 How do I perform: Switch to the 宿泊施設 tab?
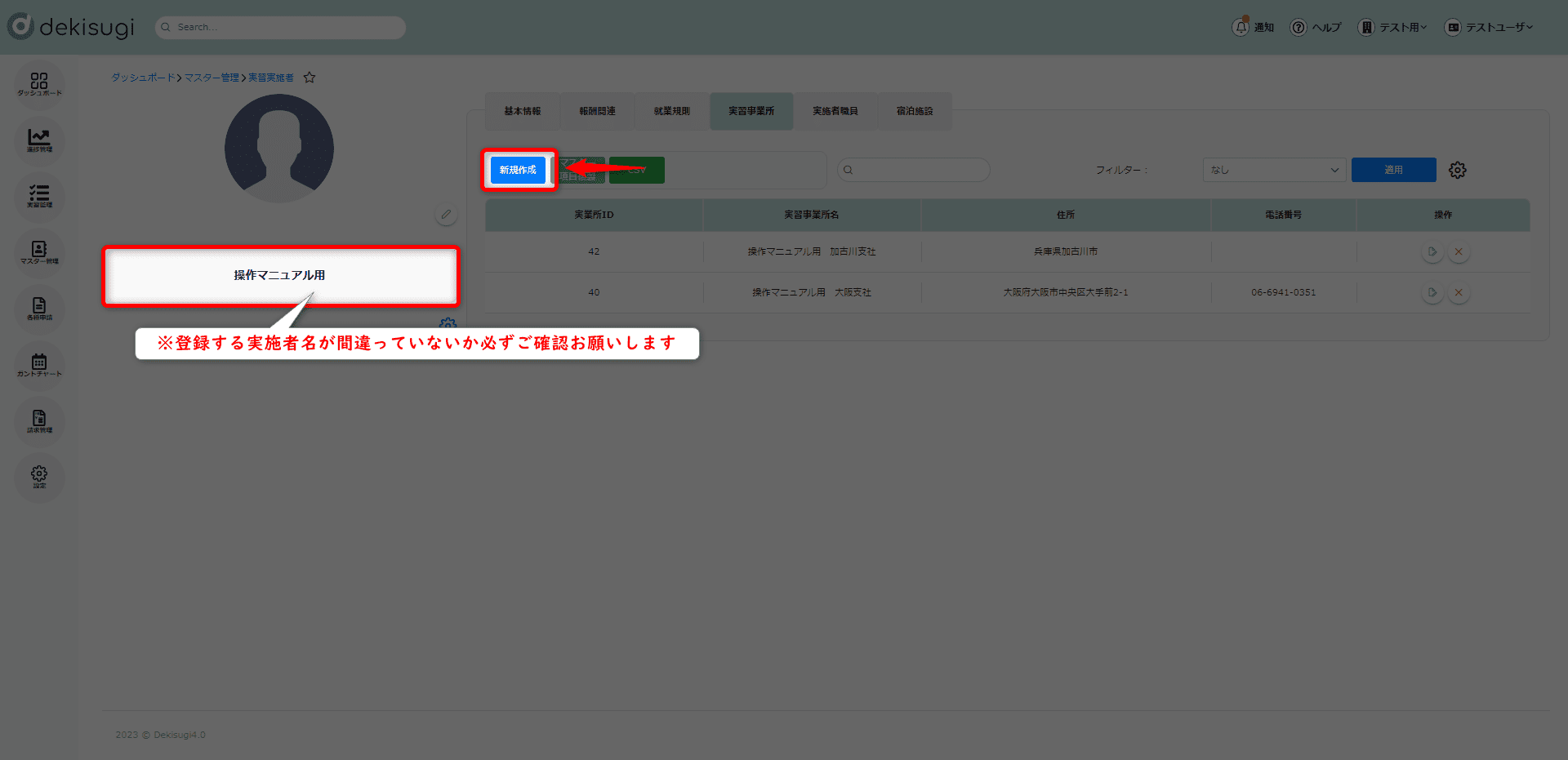[x=914, y=111]
